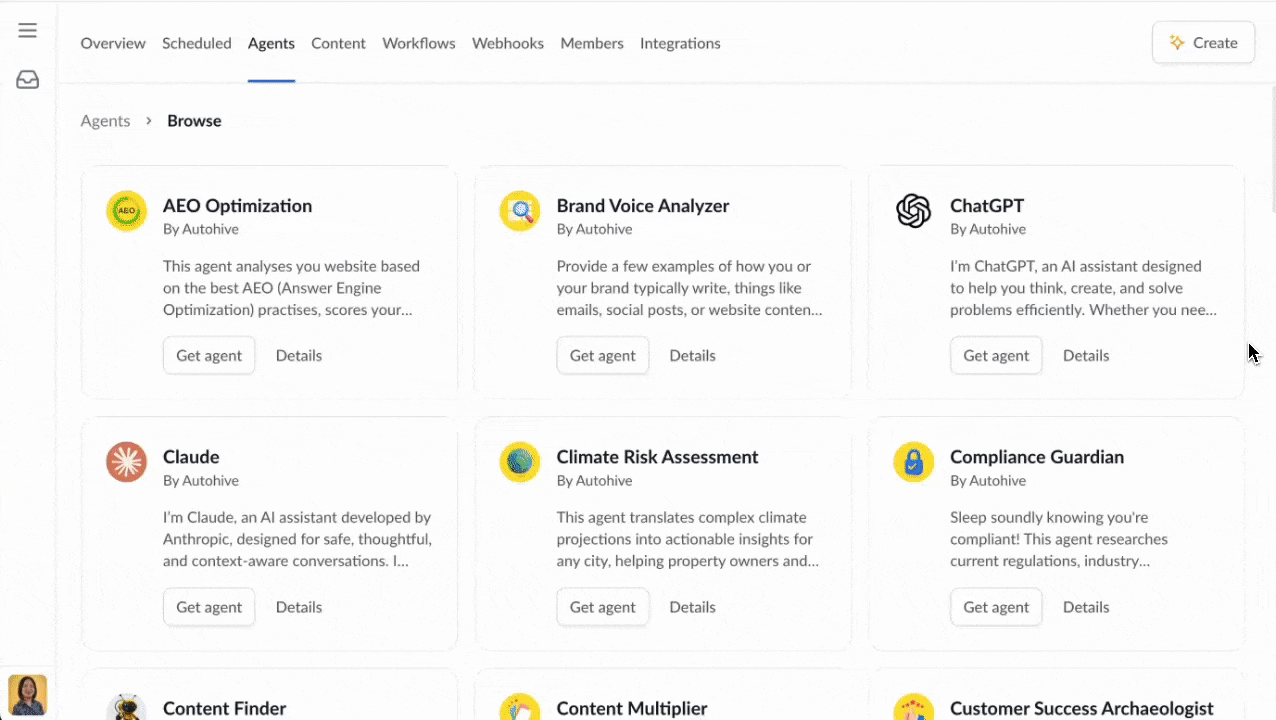This screenshot has width=1276, height=720.
Task: Click the Climate Risk Assessment globe icon
Action: click(x=519, y=462)
